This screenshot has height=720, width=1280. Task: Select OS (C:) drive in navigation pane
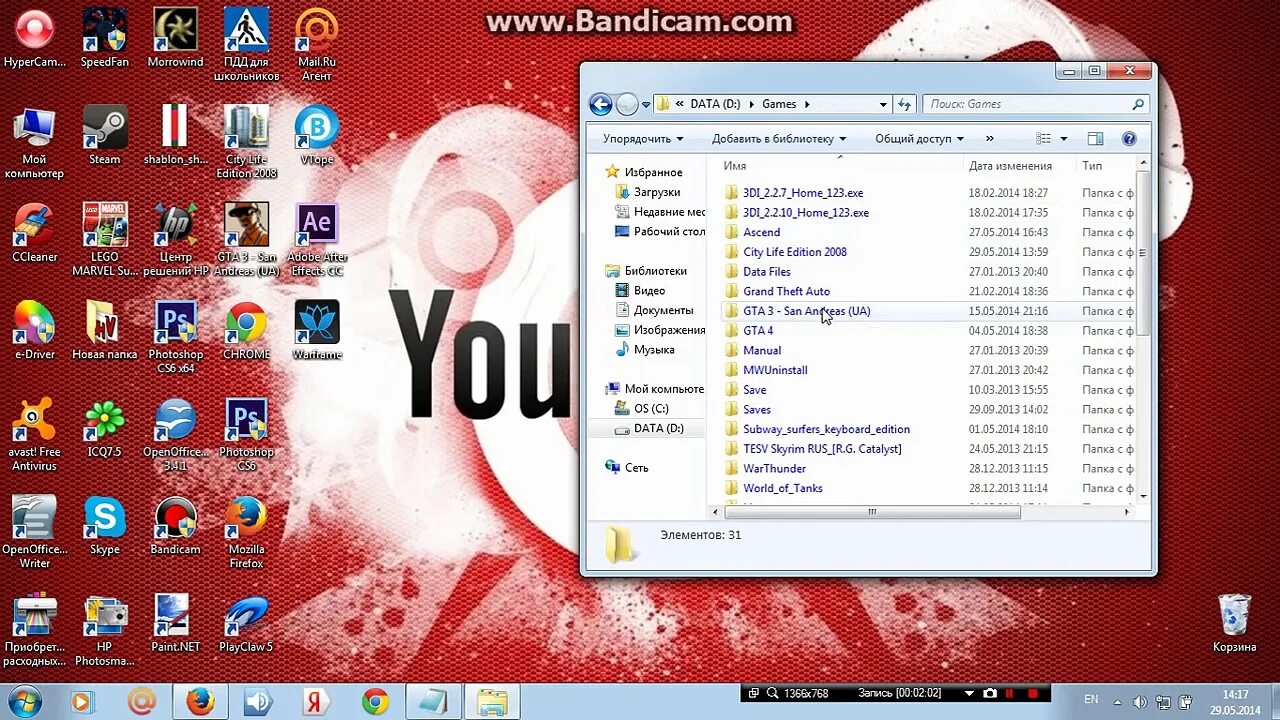click(651, 408)
